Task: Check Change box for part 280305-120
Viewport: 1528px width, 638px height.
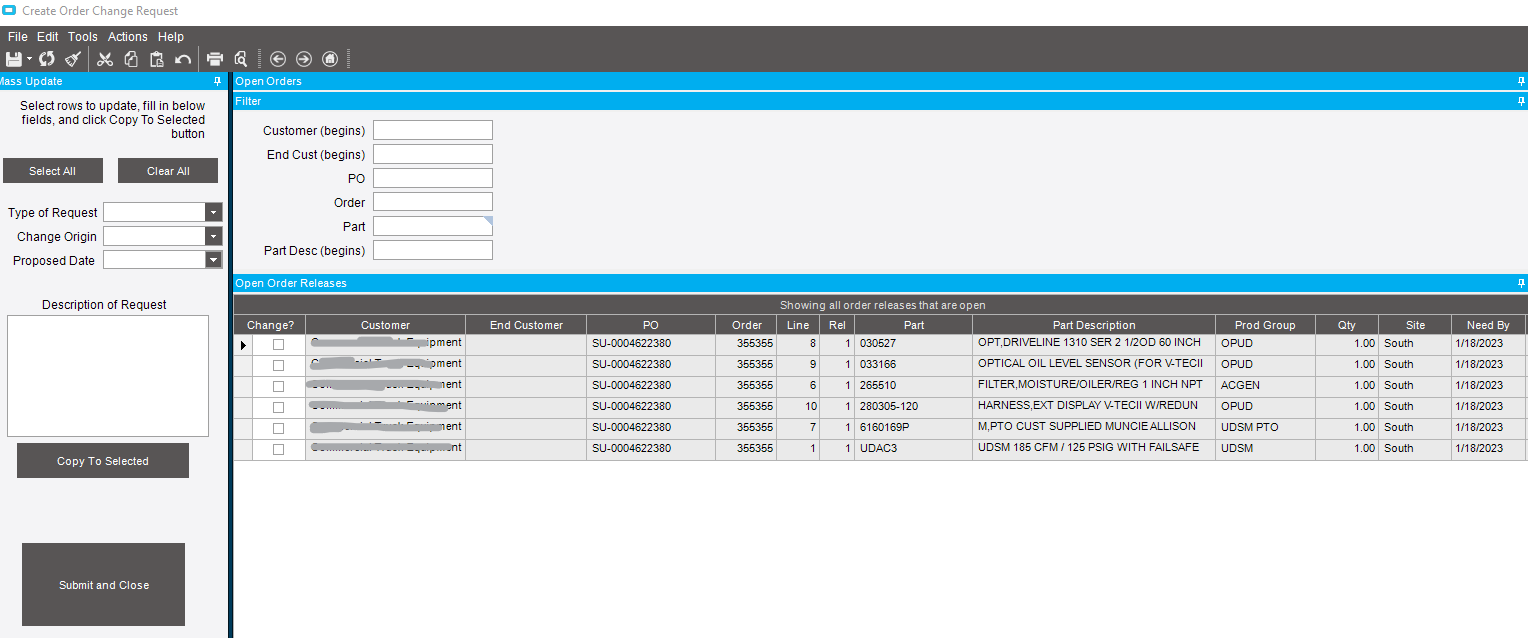Action: pos(278,407)
